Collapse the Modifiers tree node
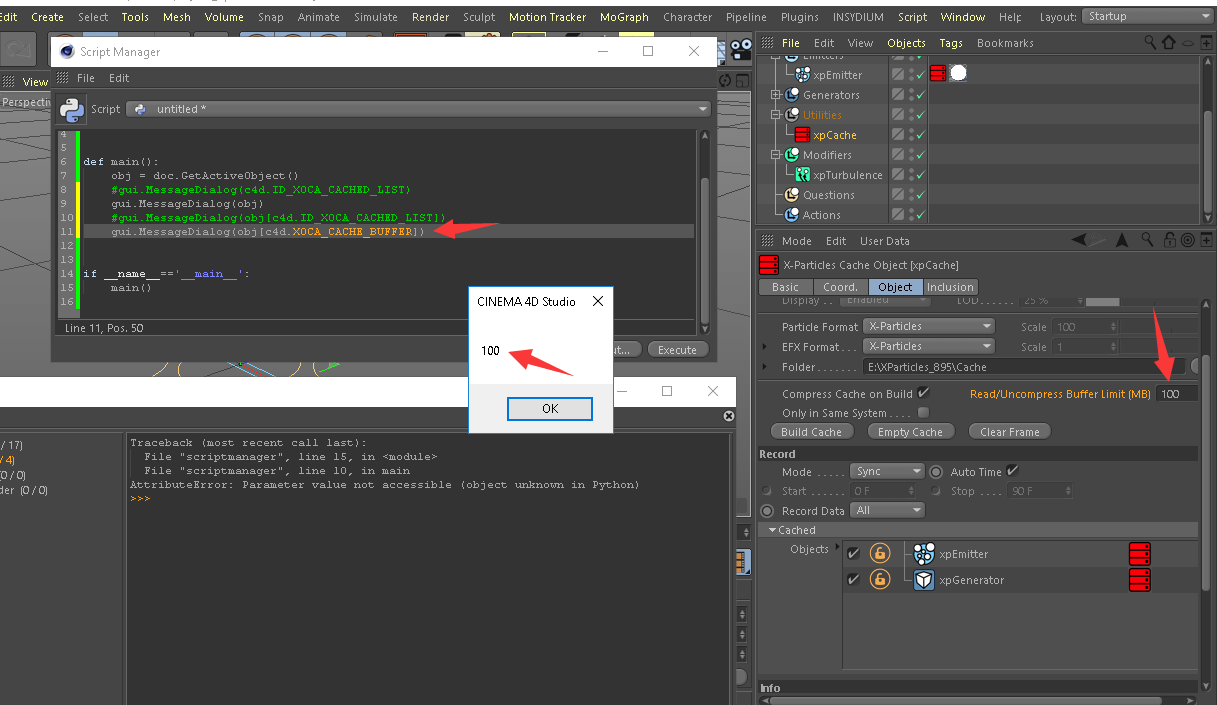The width and height of the screenshot is (1217, 705). tap(776, 155)
